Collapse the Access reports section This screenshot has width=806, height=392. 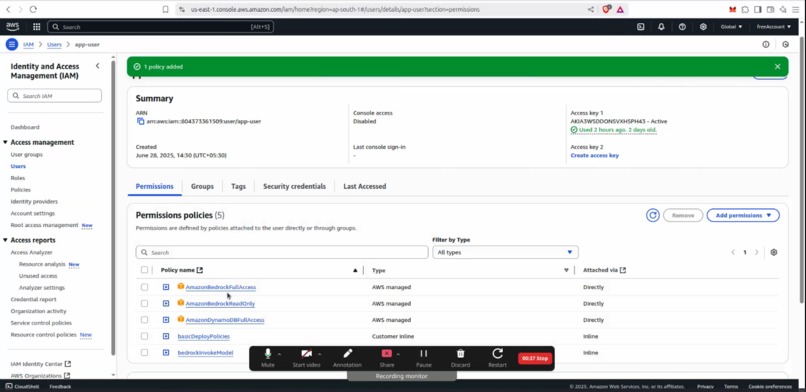coord(6,240)
